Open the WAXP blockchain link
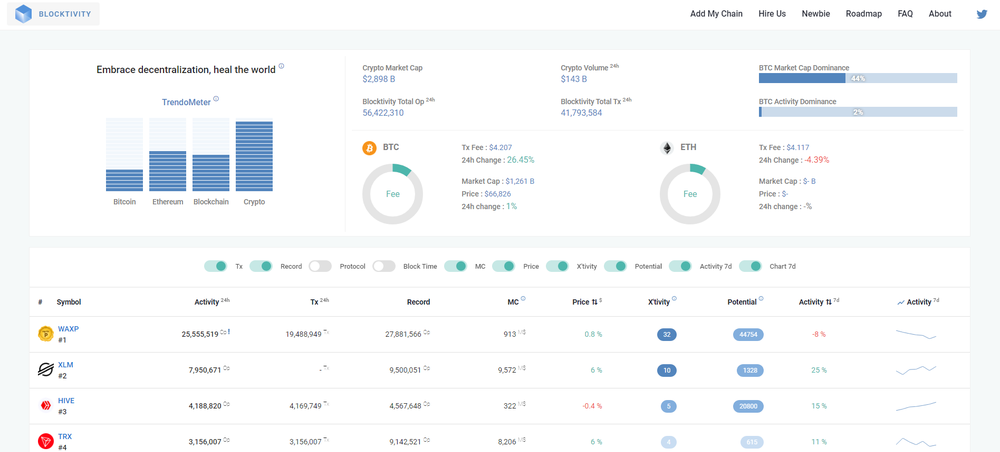This screenshot has height=452, width=1000. click(68, 329)
